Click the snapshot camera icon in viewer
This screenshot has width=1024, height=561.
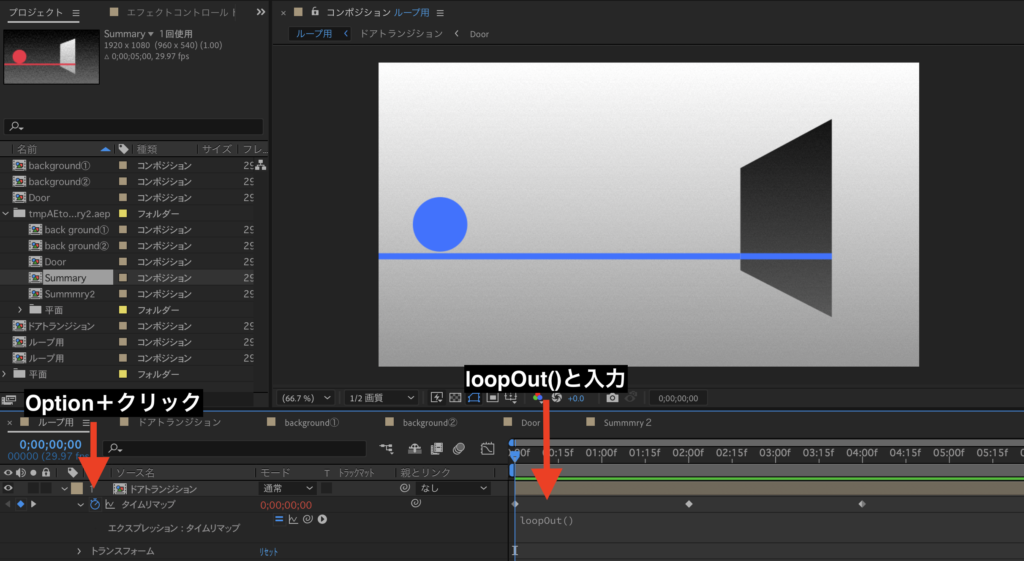pos(613,398)
